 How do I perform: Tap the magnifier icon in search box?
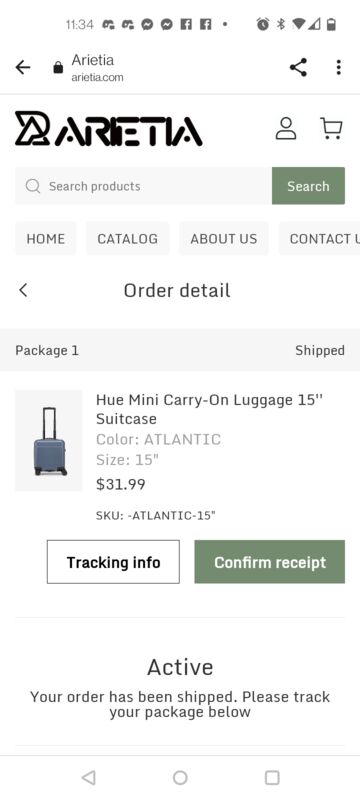(33, 186)
